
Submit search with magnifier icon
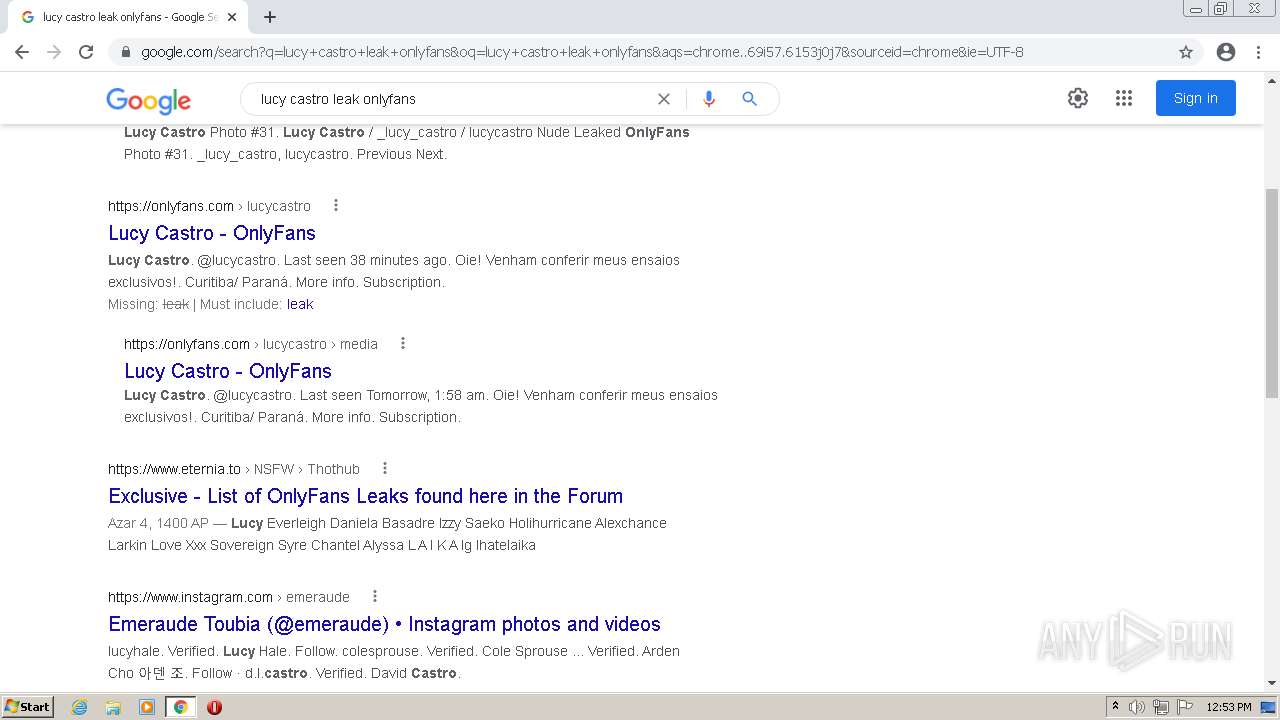click(750, 99)
